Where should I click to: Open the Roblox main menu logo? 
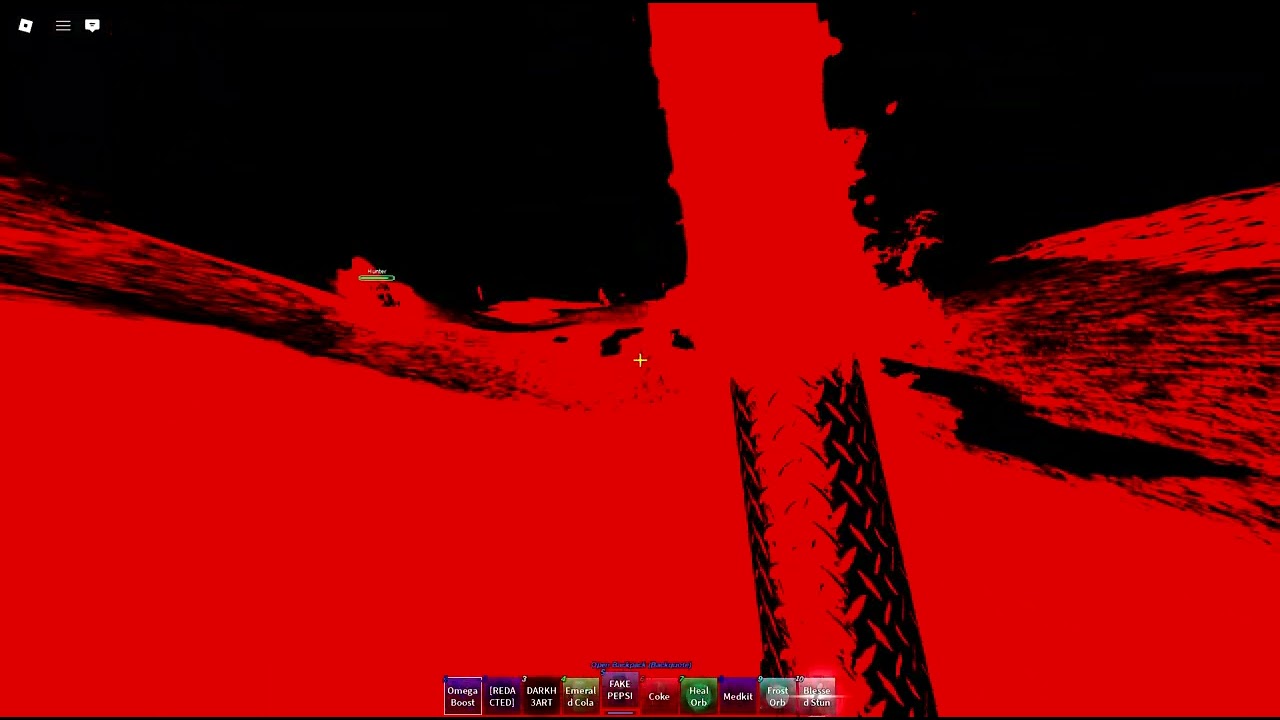26,25
